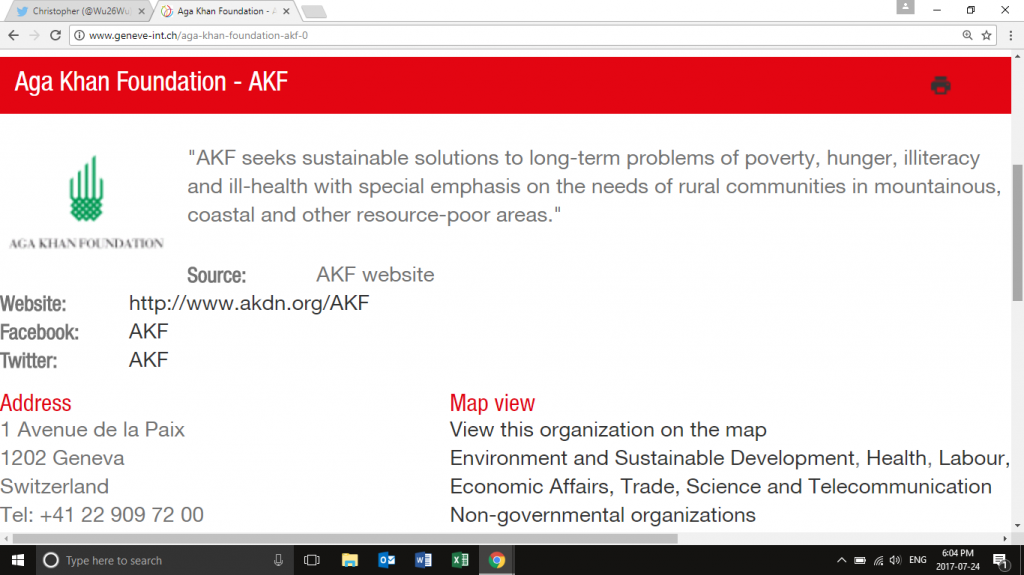This screenshot has width=1024, height=575.
Task: Click the ENG language indicator
Action: 918,560
